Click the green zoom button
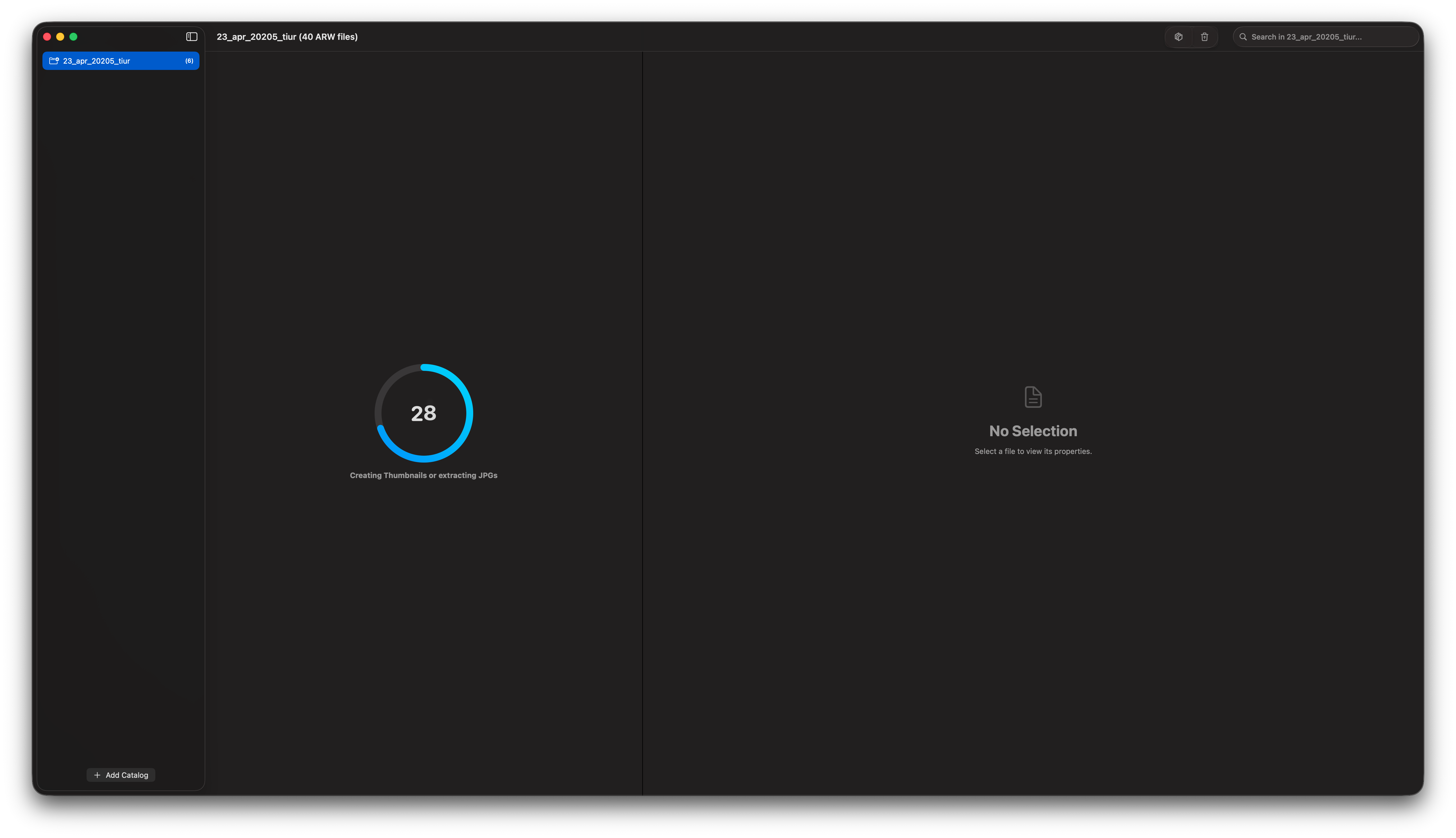This screenshot has height=838, width=1456. click(74, 36)
